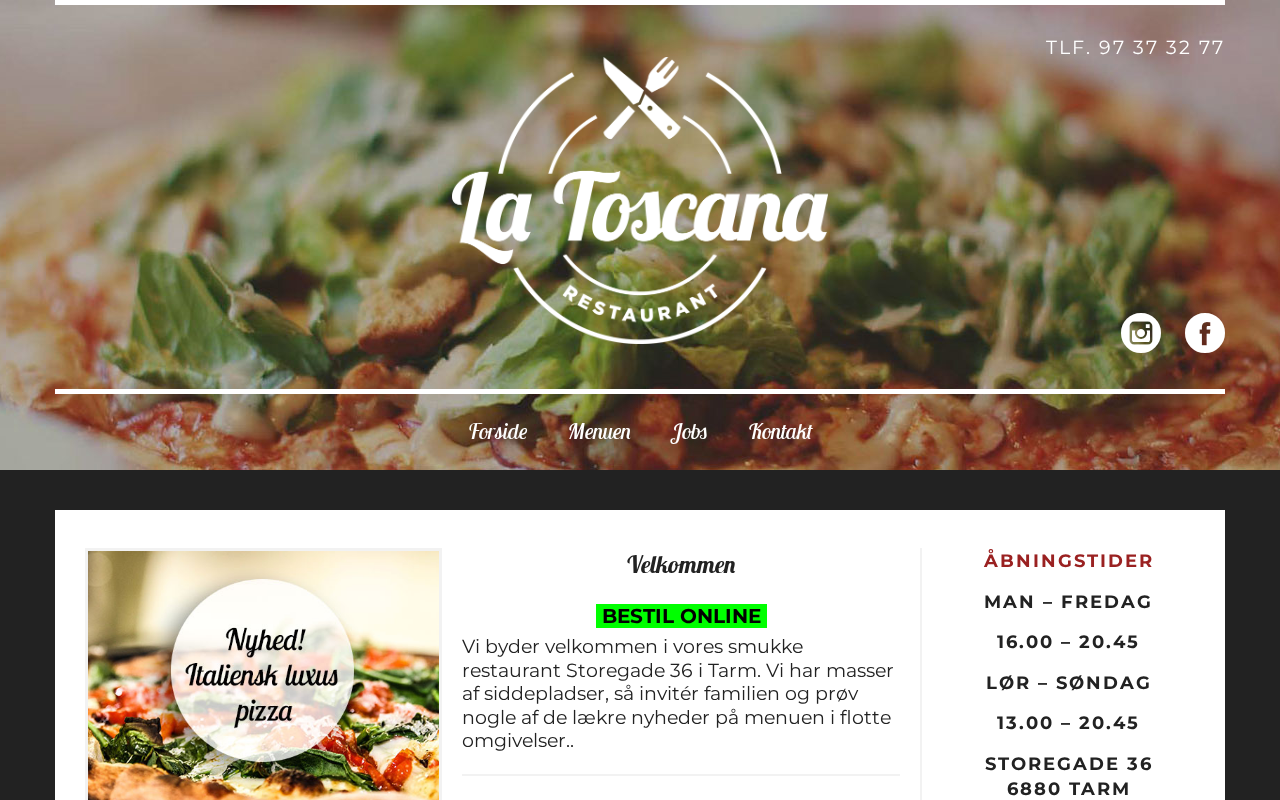The width and height of the screenshot is (1280, 800).
Task: Click the MAN – FREDAG opening hours label
Action: click(1069, 602)
